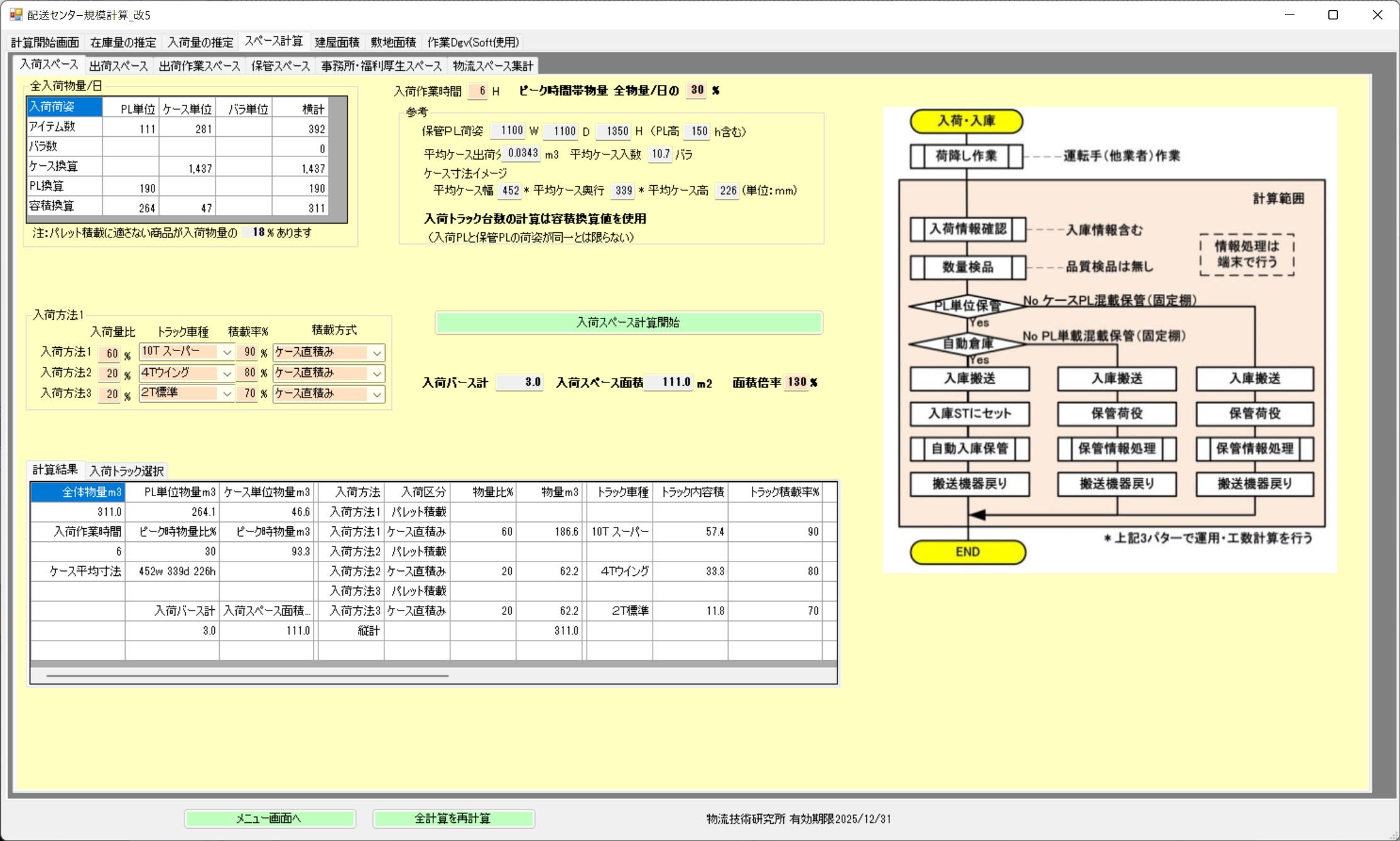Click results table horizontal scrollbar

pos(247,676)
